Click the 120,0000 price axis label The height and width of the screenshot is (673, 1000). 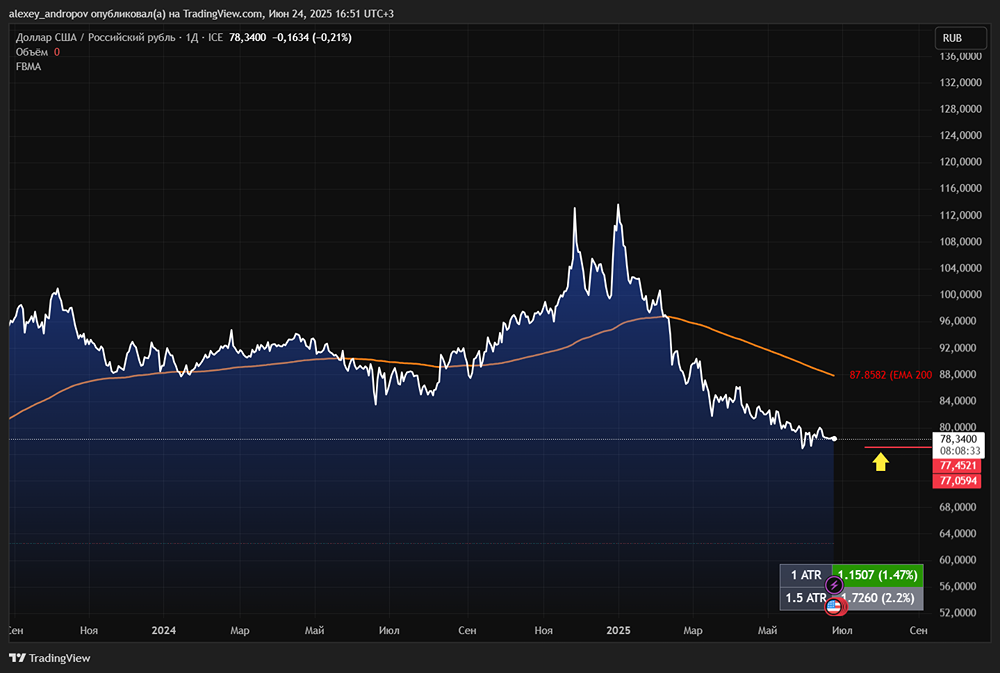tap(960, 162)
